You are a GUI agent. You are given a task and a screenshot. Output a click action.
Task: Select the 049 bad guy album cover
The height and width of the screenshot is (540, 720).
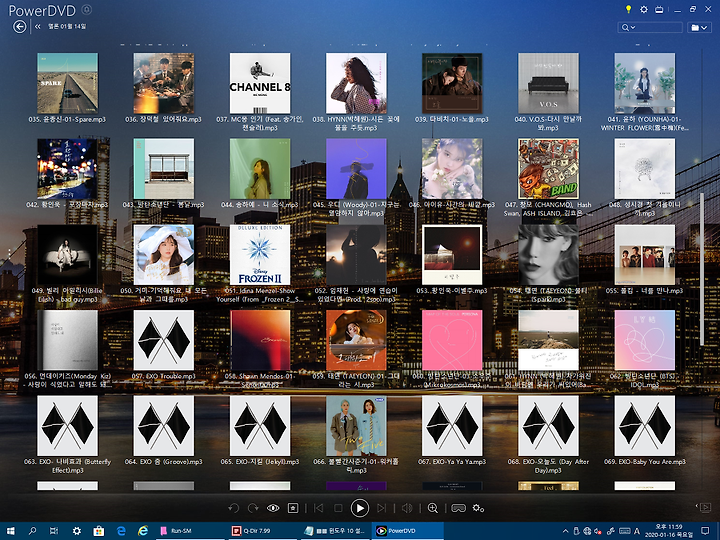coord(68,255)
